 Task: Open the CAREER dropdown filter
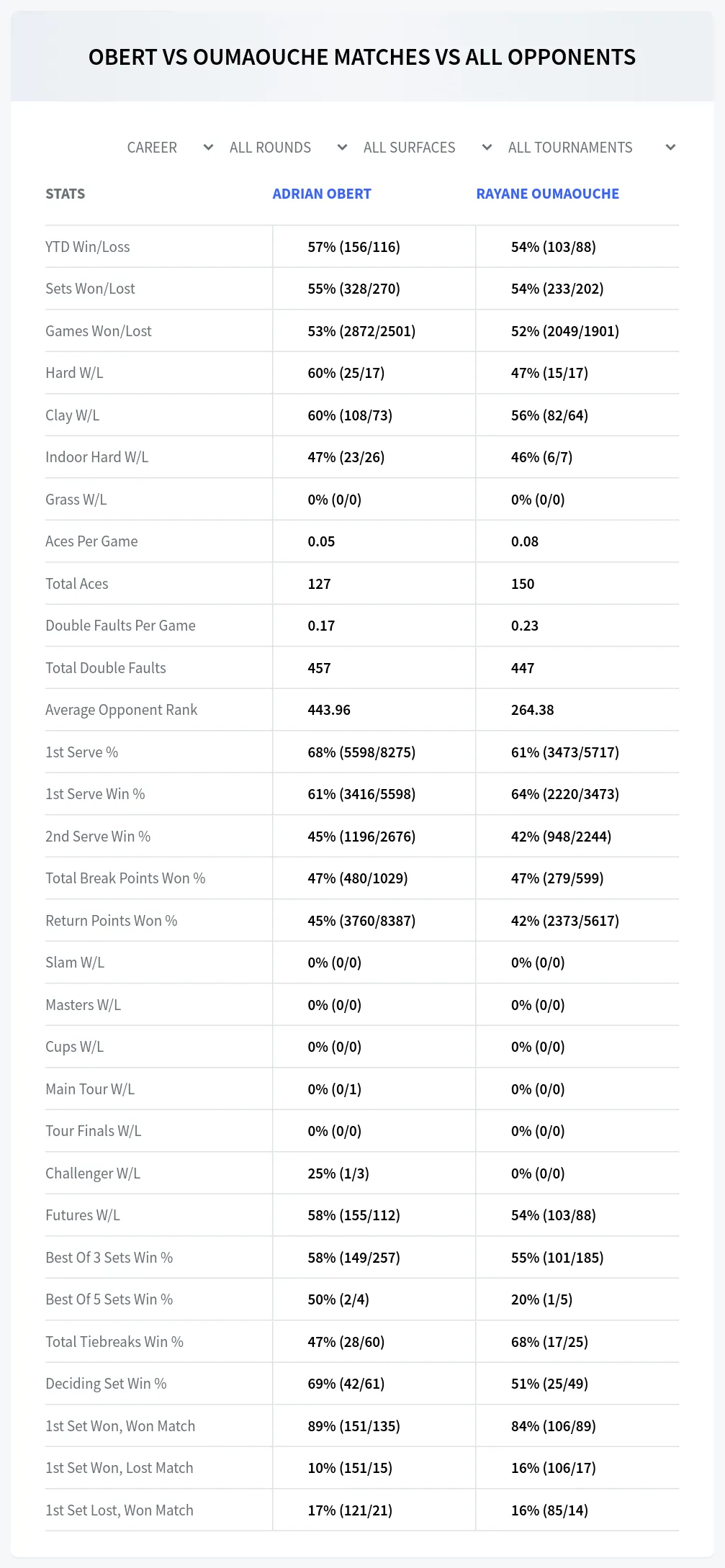click(x=169, y=148)
